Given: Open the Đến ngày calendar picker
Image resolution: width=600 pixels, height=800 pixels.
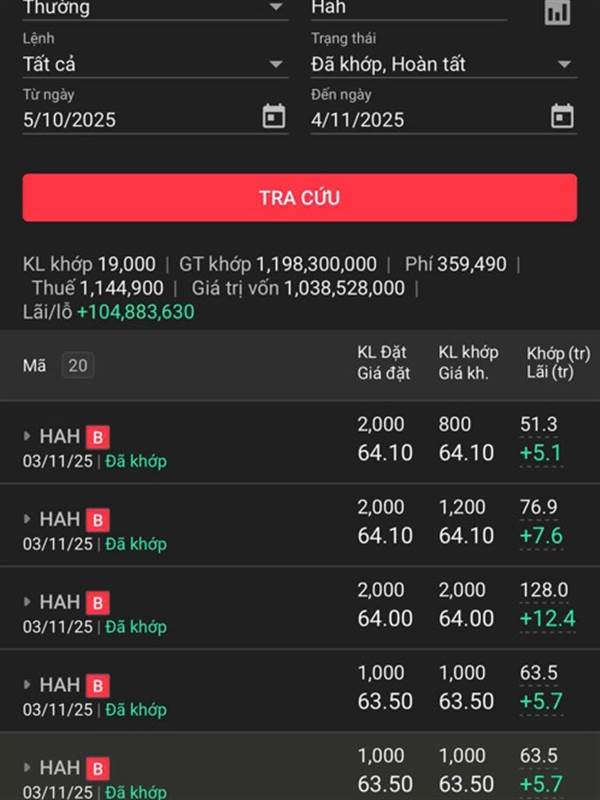Looking at the screenshot, I should point(562,117).
